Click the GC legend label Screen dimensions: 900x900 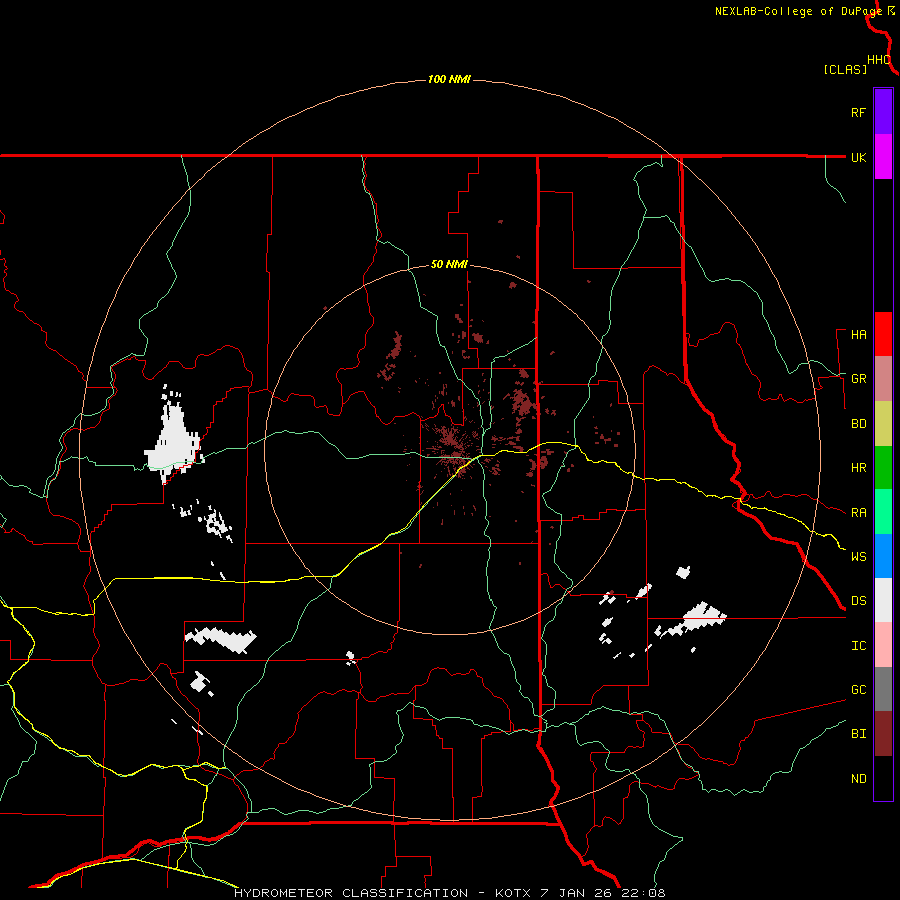coord(858,690)
